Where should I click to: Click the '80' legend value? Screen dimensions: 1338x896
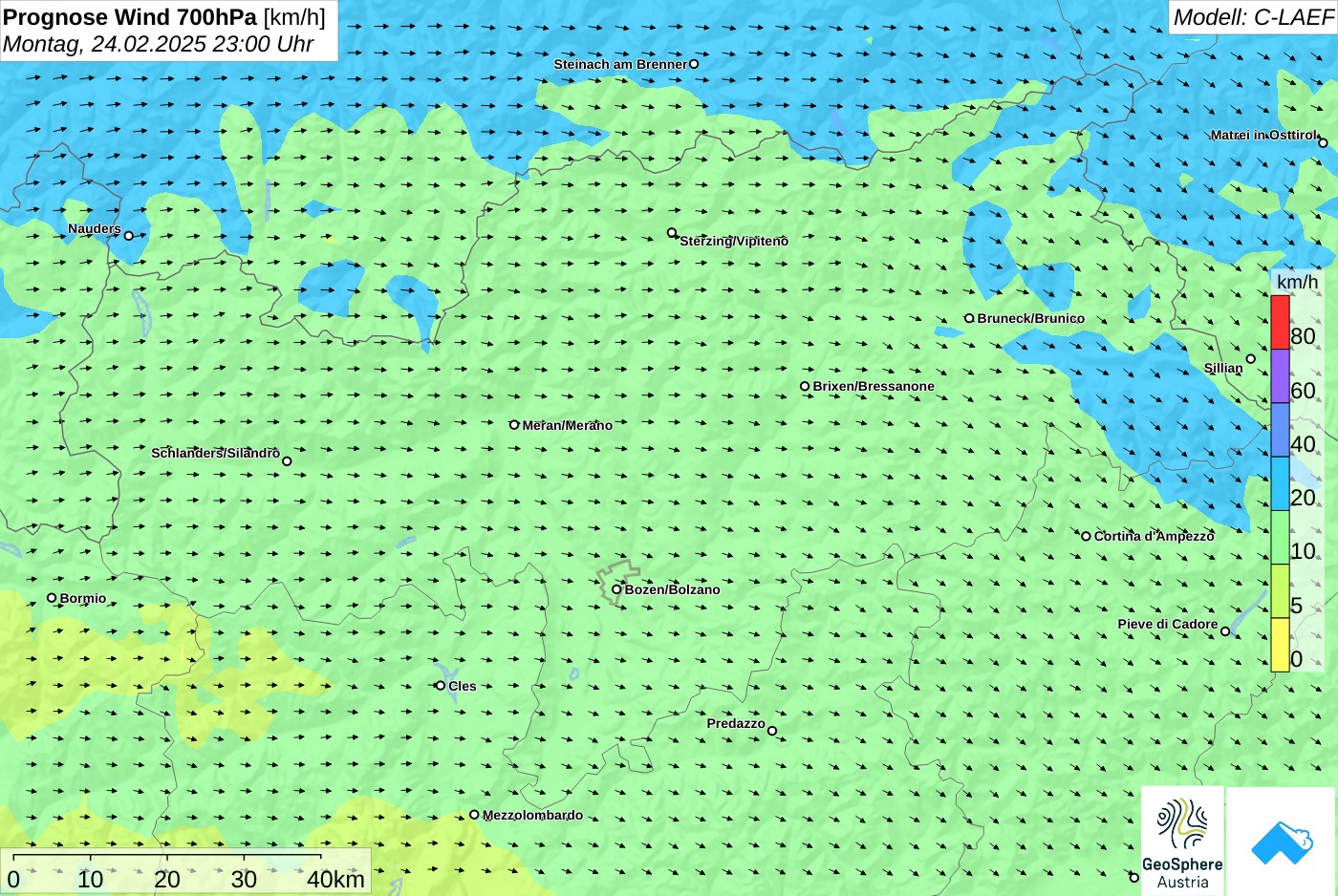pyautogui.click(x=1303, y=336)
